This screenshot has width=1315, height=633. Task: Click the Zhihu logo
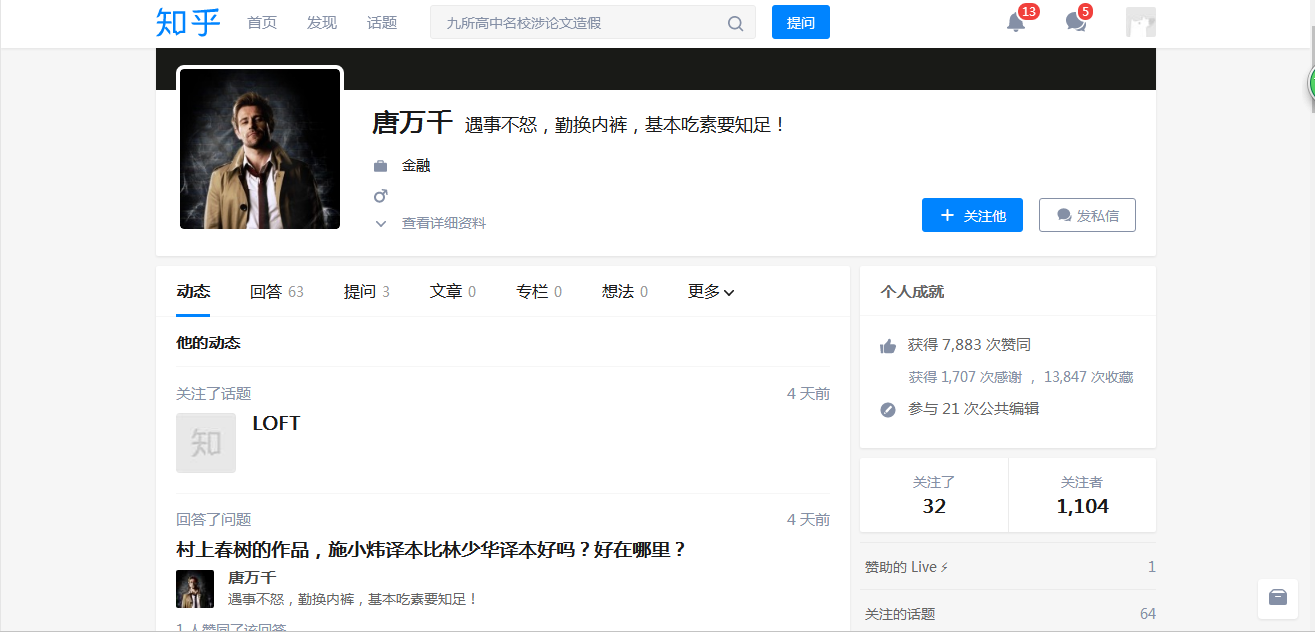tap(188, 22)
